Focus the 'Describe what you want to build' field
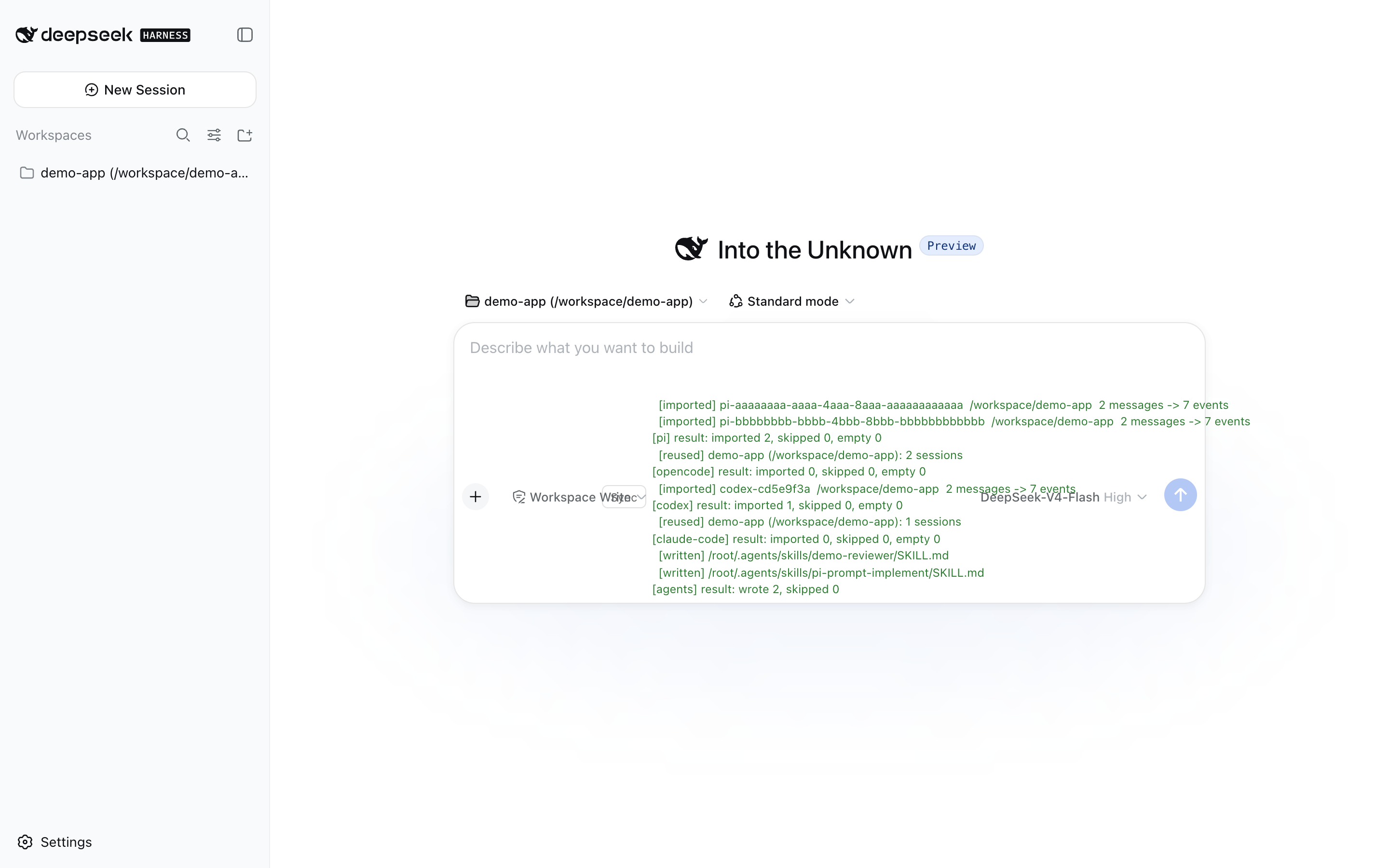 (829, 348)
